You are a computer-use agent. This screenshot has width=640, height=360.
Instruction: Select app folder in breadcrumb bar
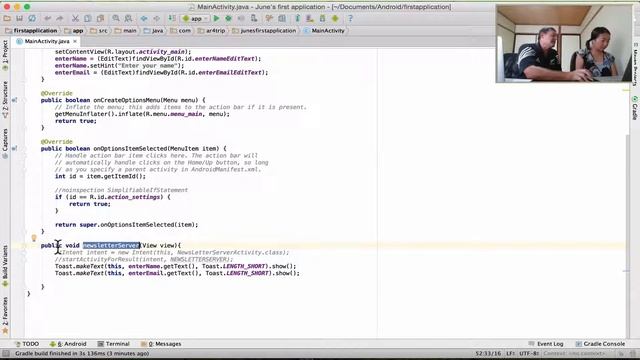(x=74, y=31)
